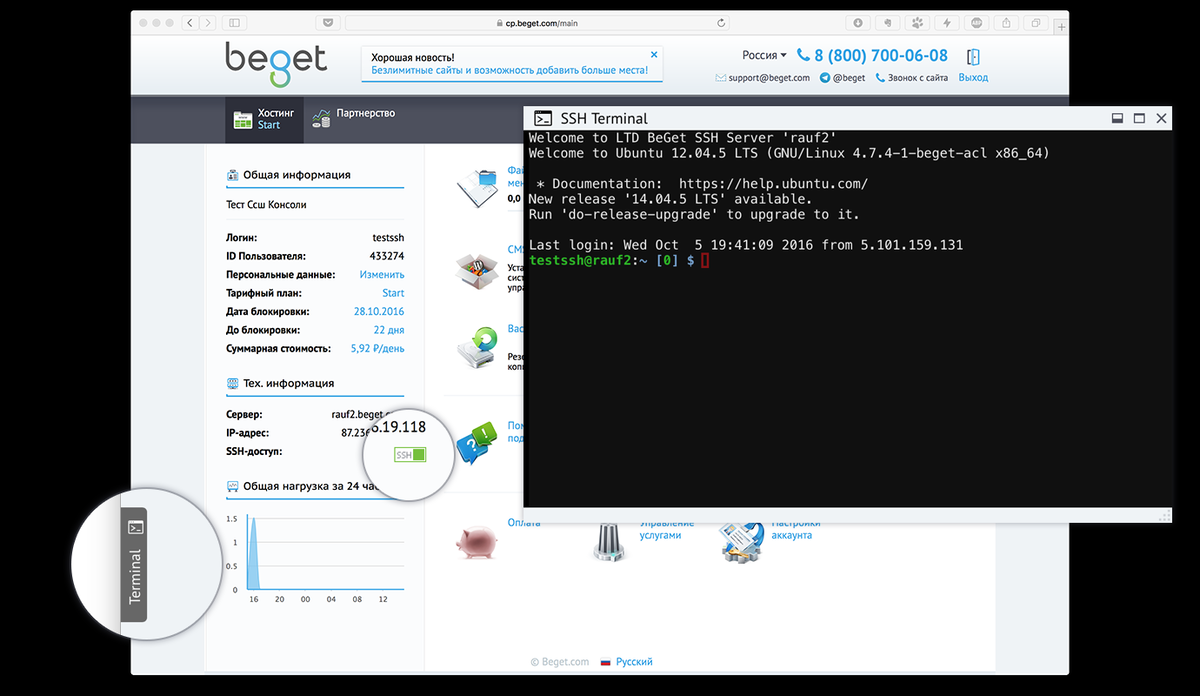Switch to the Хостинг Start tab
The height and width of the screenshot is (696, 1200).
pos(263,119)
